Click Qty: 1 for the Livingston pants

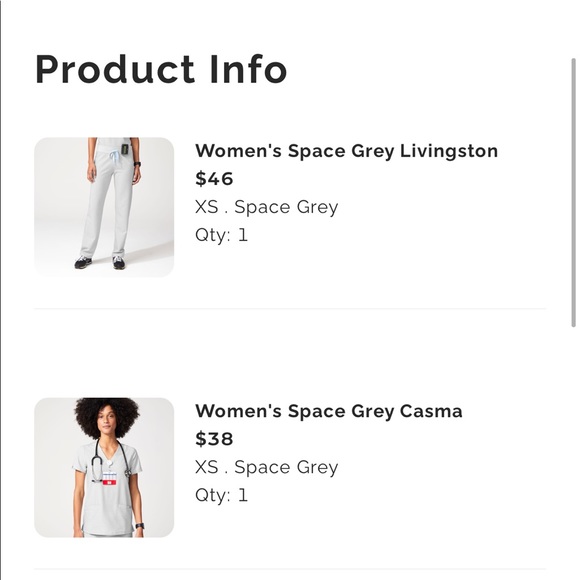[x=221, y=235]
